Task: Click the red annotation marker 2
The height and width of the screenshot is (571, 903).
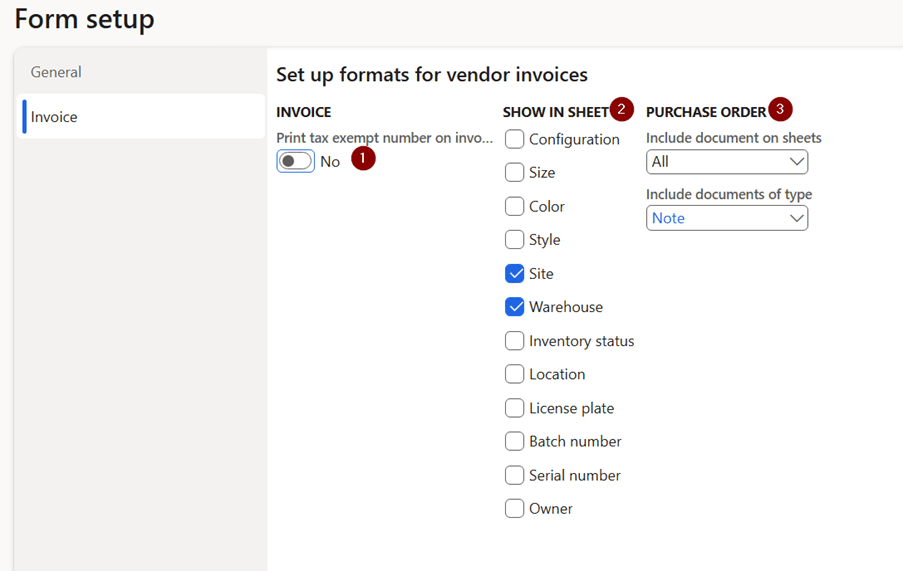Action: [x=621, y=109]
